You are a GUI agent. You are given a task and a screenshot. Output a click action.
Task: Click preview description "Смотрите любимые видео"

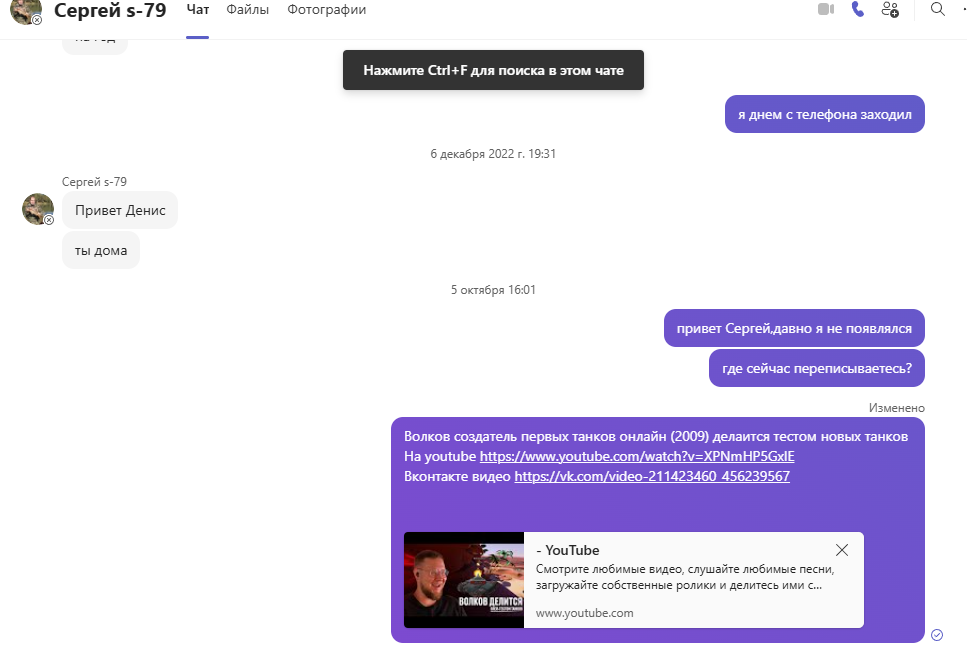685,577
